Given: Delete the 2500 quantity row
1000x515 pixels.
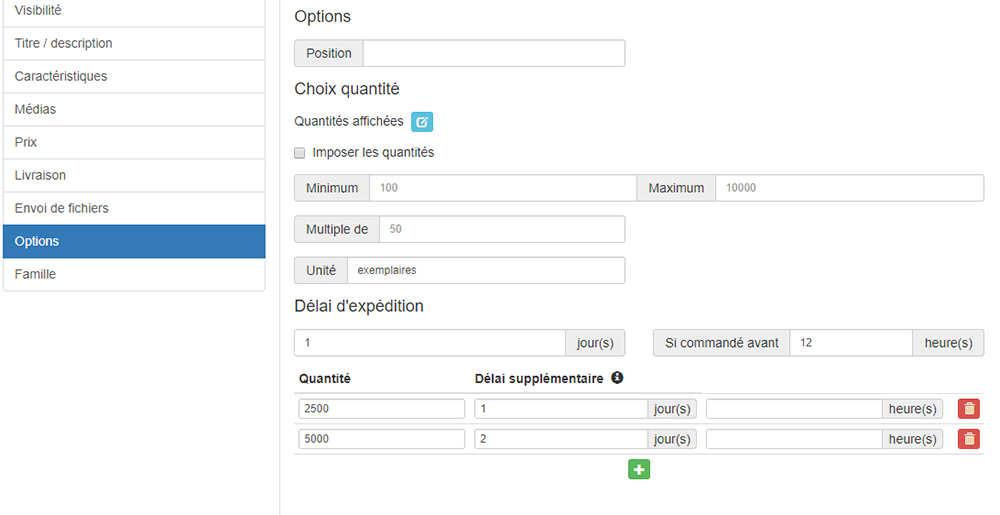Looking at the screenshot, I should pos(968,409).
